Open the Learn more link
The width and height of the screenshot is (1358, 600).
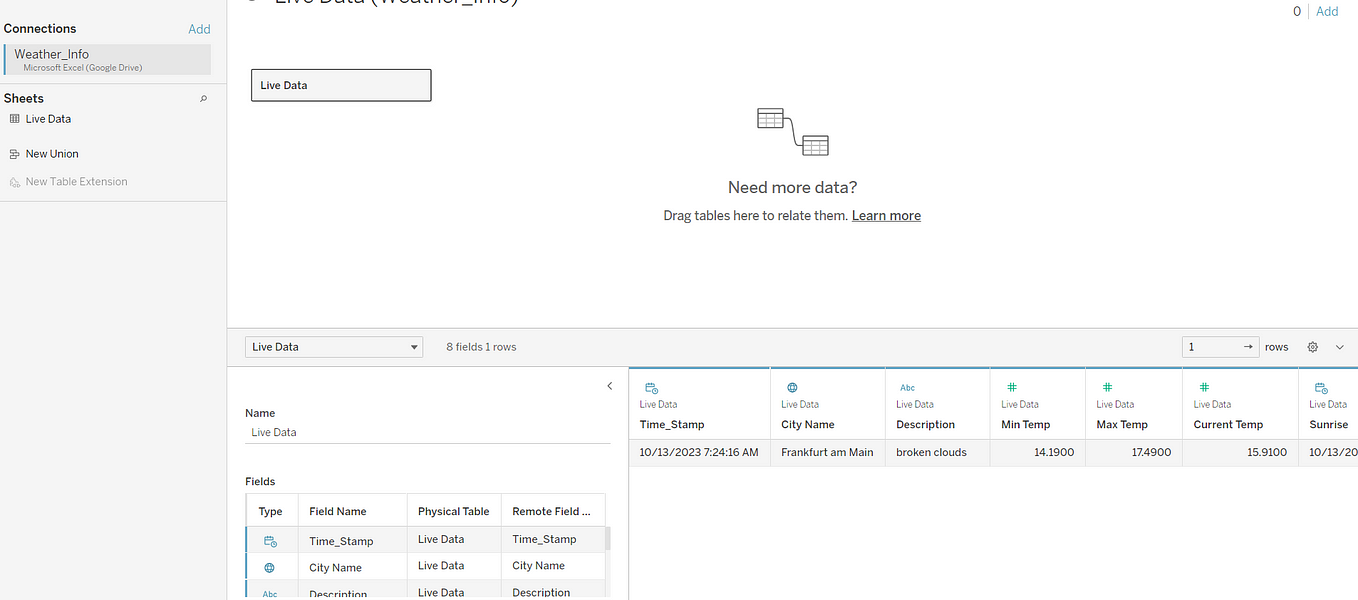coord(886,216)
